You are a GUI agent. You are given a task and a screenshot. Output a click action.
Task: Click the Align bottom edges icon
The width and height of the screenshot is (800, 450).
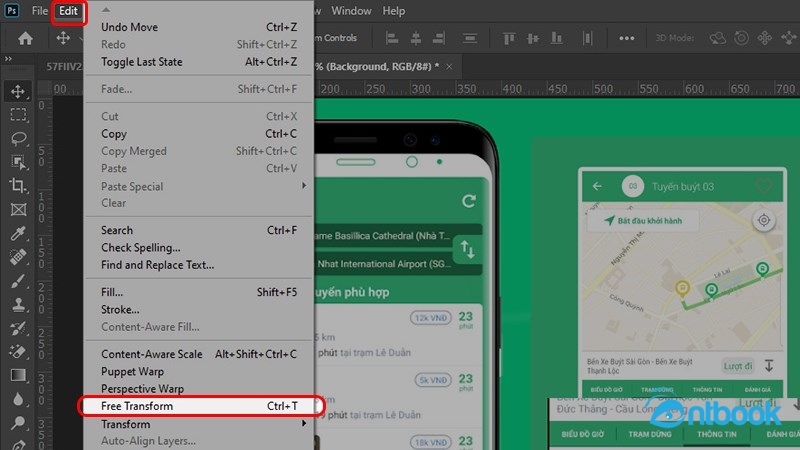pos(556,38)
